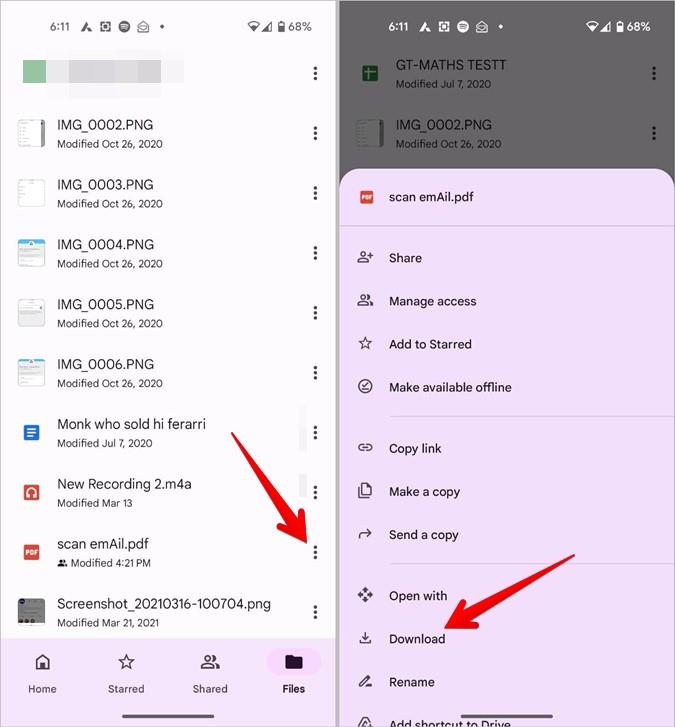Tap the star icon beside Add to Starred
Image resolution: width=675 pixels, height=727 pixels.
tap(365, 344)
